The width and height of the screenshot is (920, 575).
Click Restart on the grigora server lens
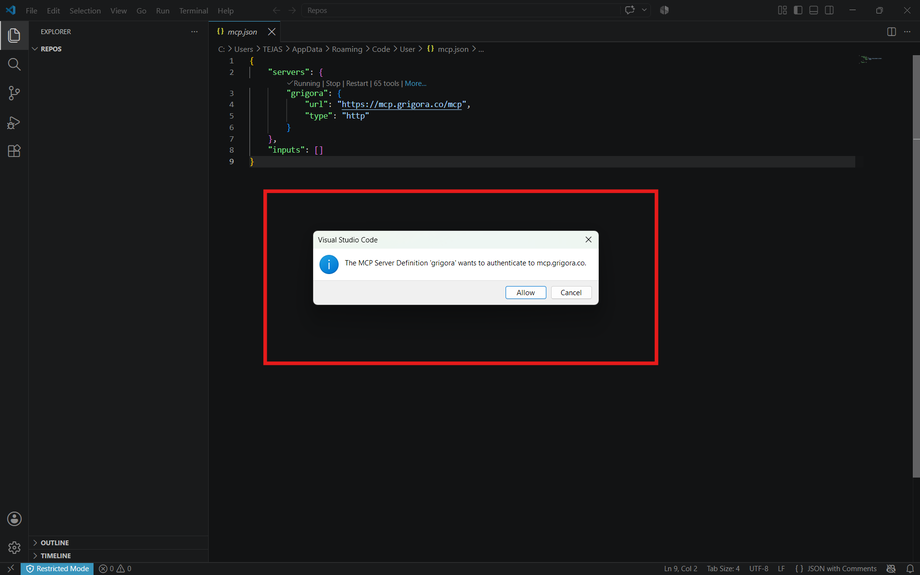click(357, 83)
